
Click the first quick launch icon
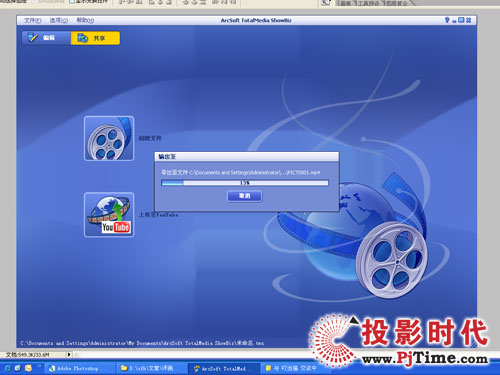7,368
